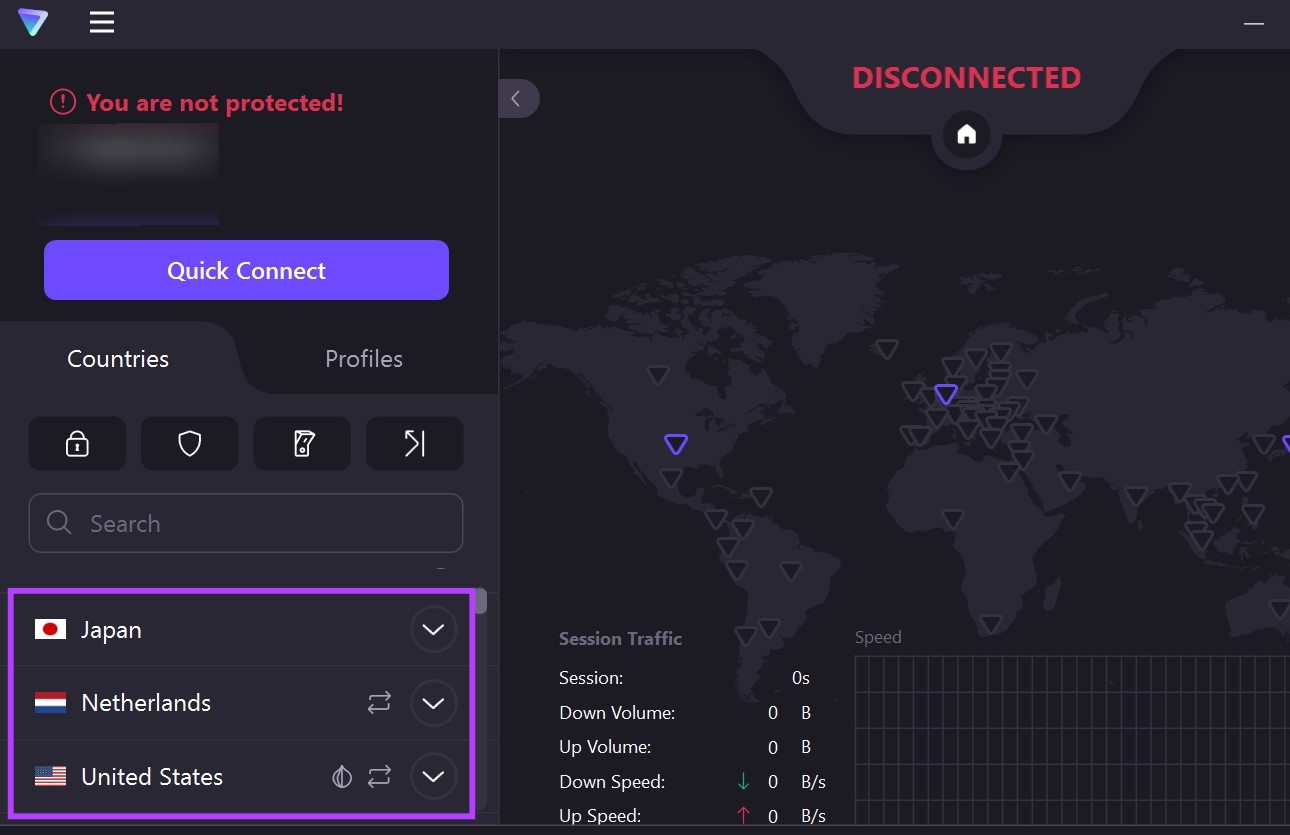Expand the United States server list
Viewport: 1290px width, 835px height.
[x=434, y=776]
